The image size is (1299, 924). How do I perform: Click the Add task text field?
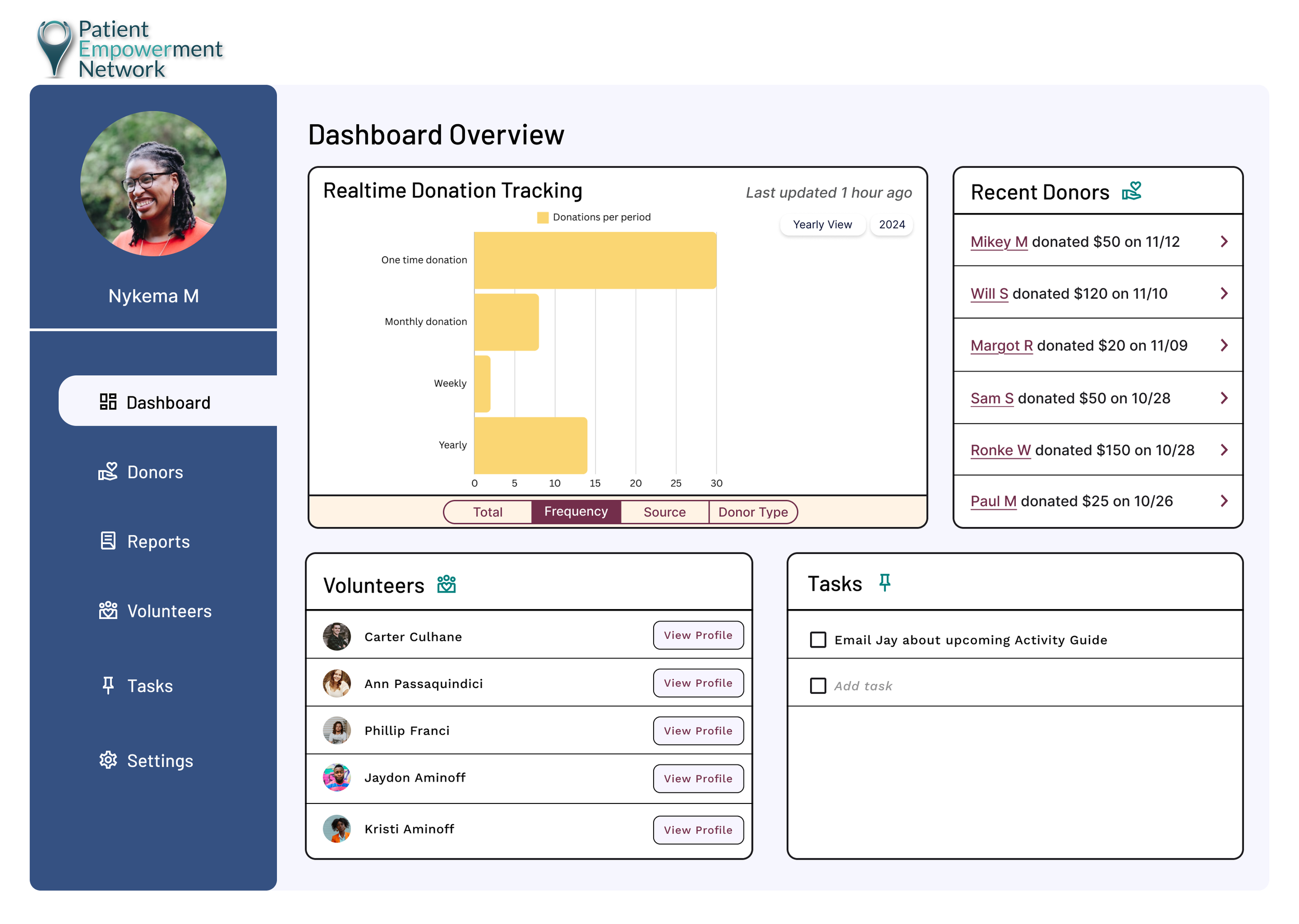click(x=864, y=686)
